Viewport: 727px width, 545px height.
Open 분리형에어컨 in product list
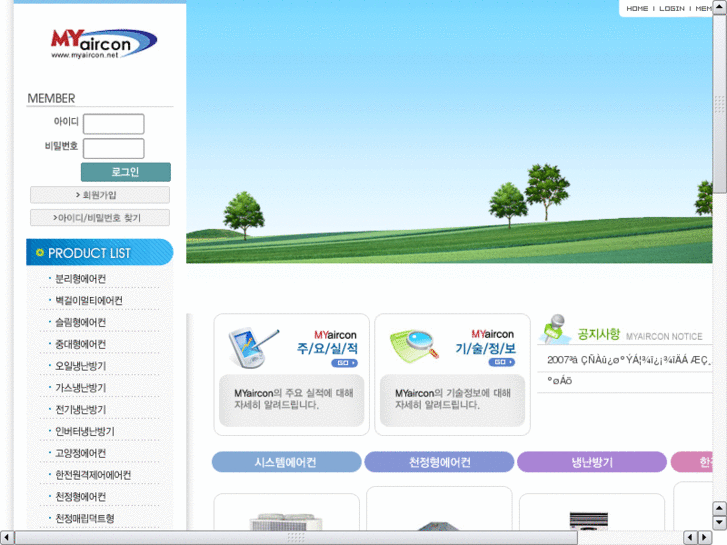point(80,279)
